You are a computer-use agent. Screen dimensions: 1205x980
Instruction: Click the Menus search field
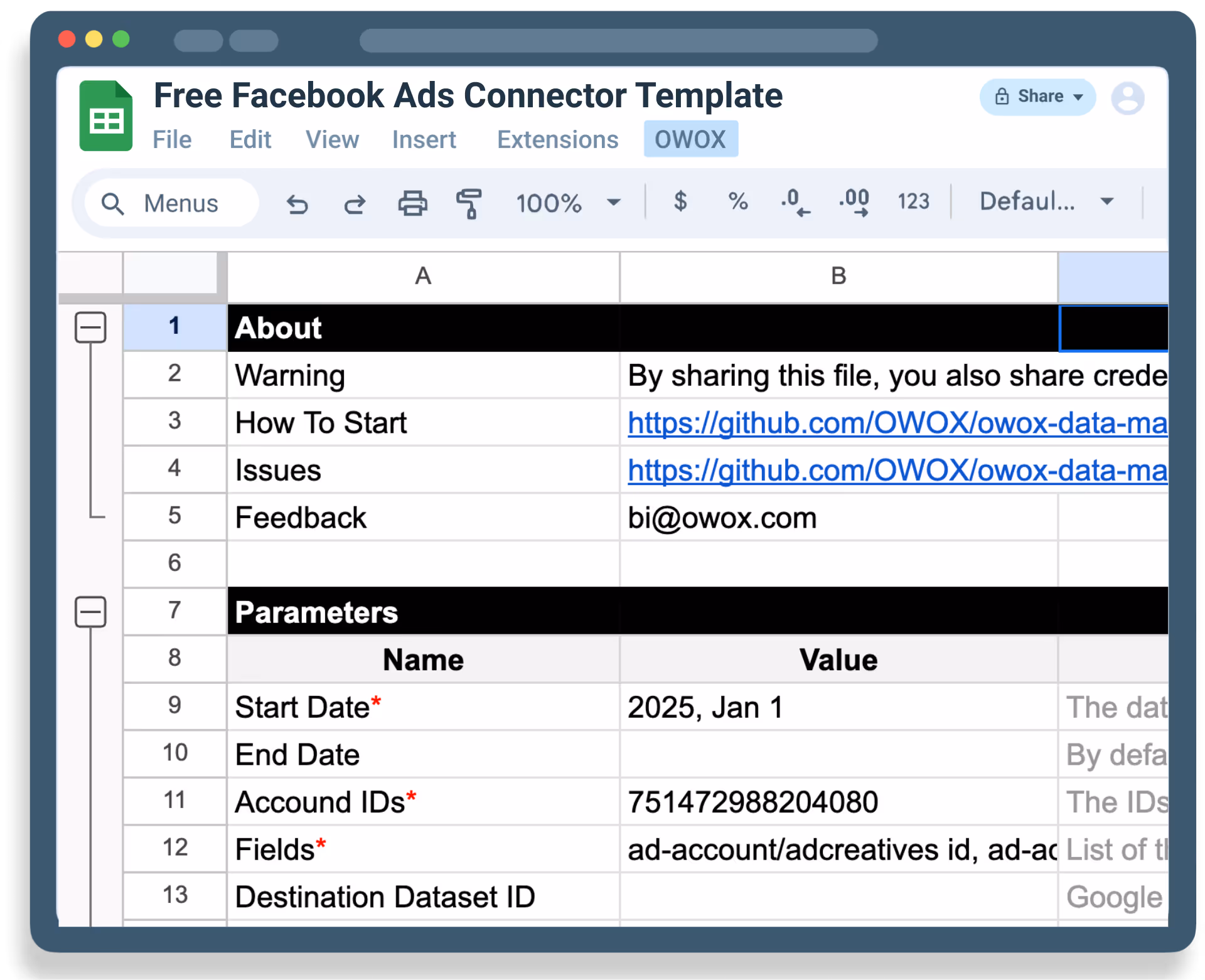click(x=171, y=203)
